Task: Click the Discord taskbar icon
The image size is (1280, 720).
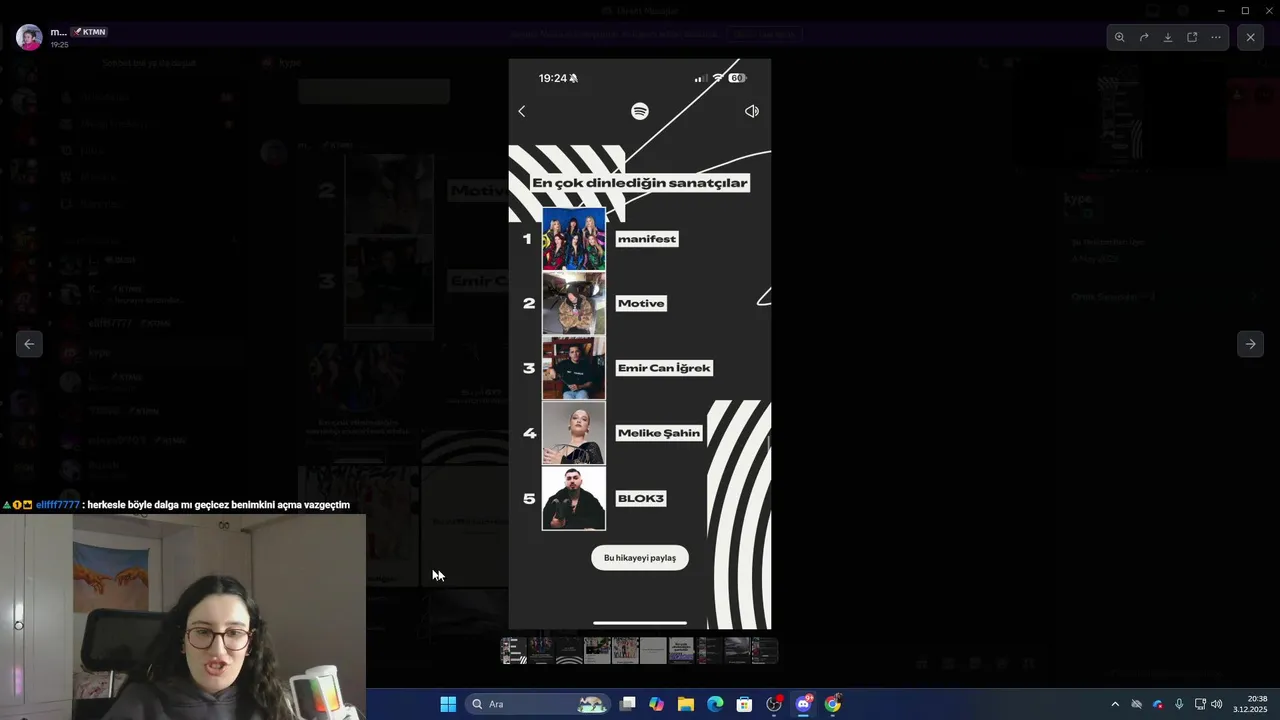Action: [803, 704]
